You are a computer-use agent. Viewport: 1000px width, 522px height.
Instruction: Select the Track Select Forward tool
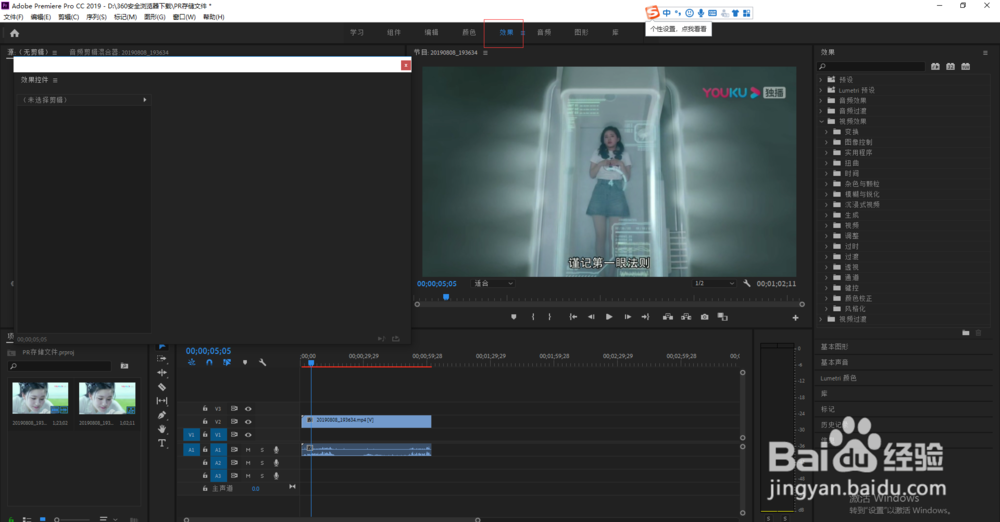click(162, 359)
